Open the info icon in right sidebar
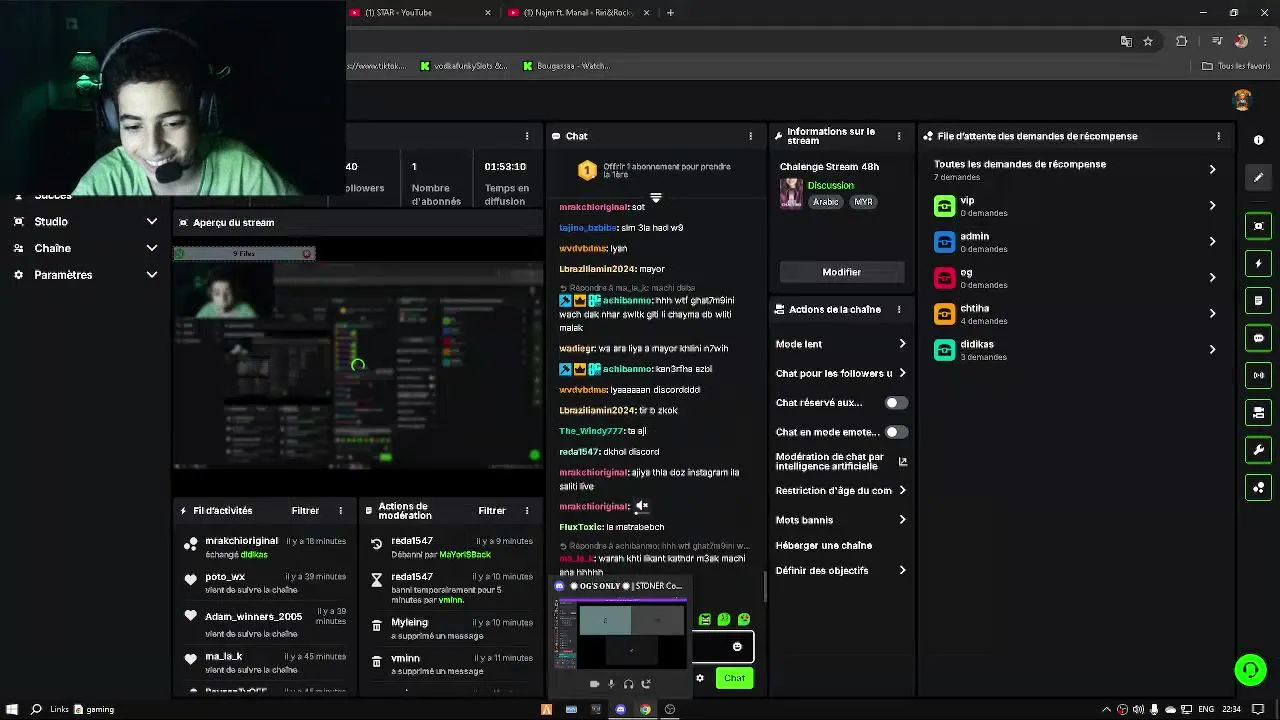The image size is (1280, 720). [x=1258, y=140]
